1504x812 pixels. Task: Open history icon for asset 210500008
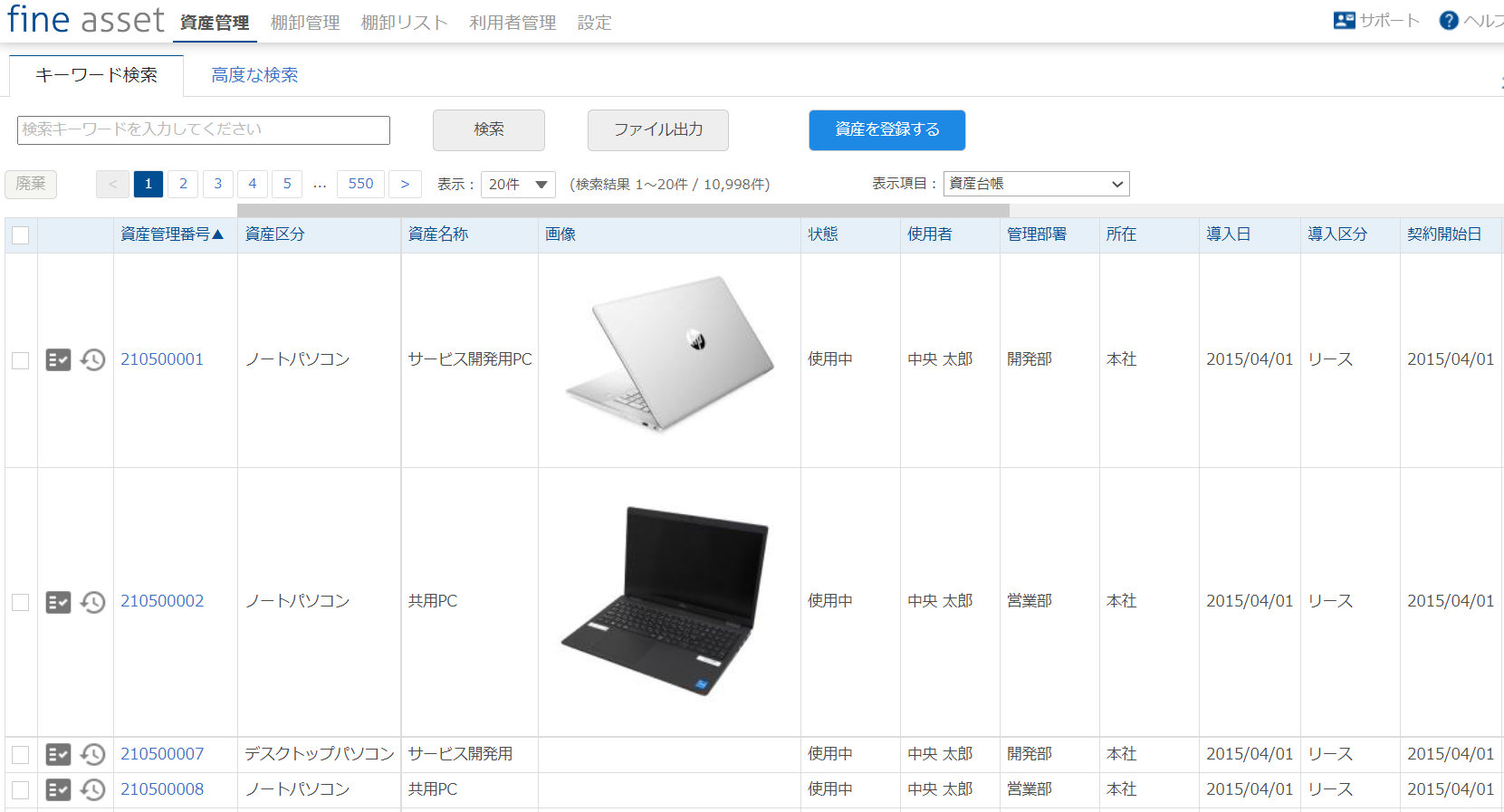tap(92, 789)
